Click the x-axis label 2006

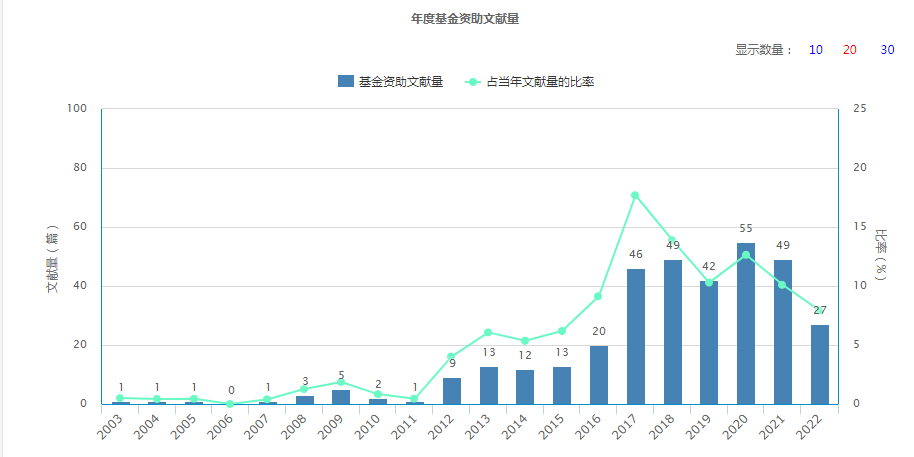pyautogui.click(x=221, y=427)
